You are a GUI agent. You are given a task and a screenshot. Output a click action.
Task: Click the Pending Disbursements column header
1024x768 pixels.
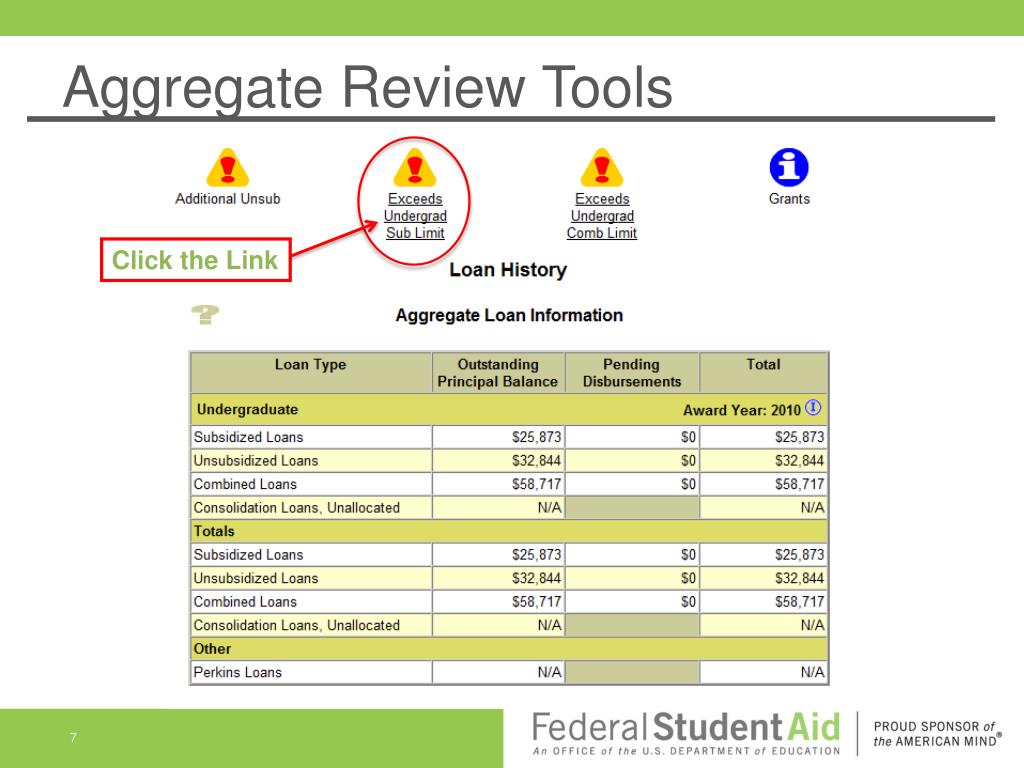(632, 373)
